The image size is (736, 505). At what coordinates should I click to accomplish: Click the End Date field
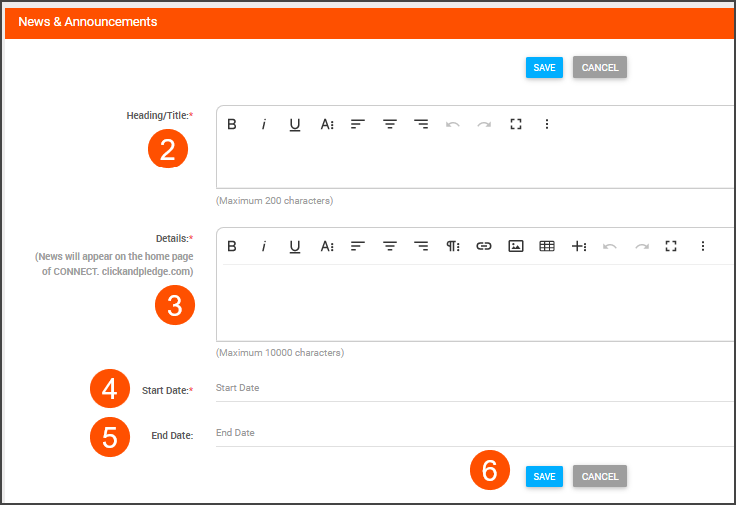click(475, 433)
